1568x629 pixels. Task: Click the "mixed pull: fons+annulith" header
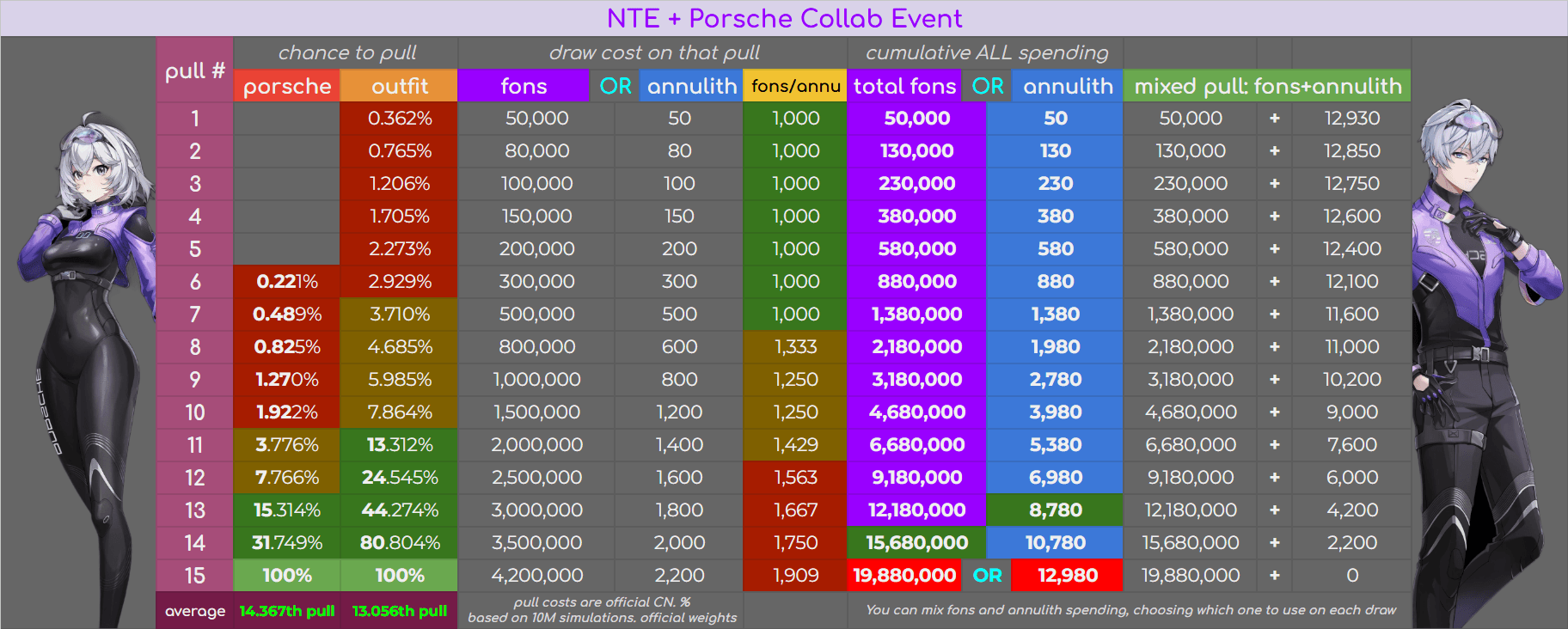point(1267,86)
